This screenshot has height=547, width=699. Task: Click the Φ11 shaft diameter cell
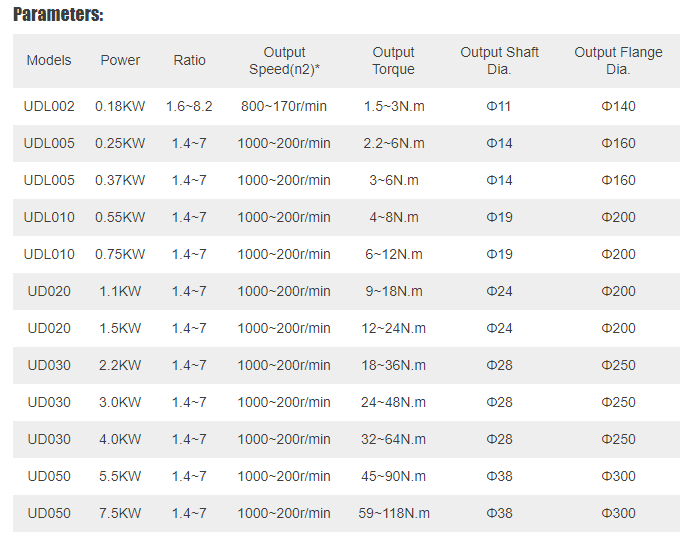point(498,107)
